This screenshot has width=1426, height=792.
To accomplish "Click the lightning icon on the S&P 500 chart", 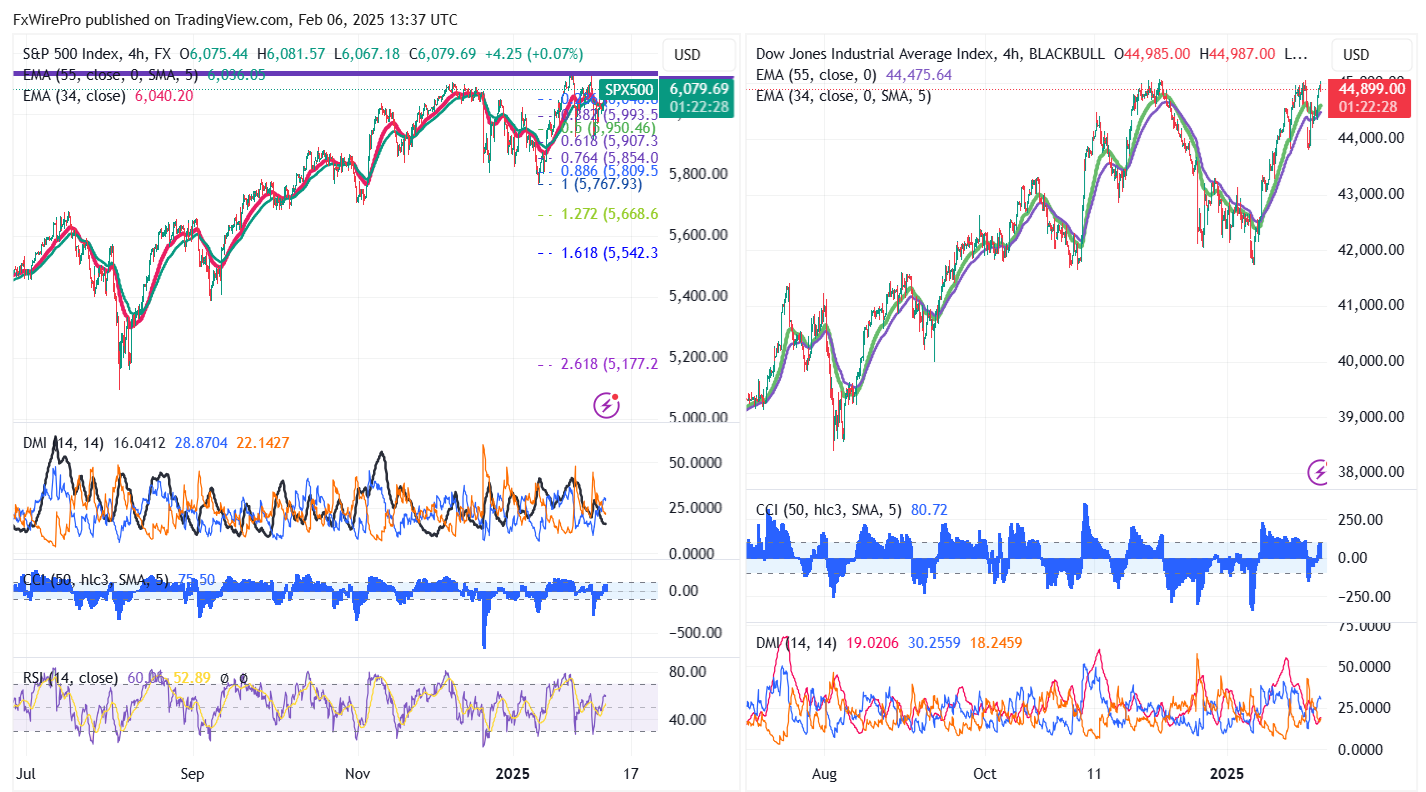I will pyautogui.click(x=606, y=404).
